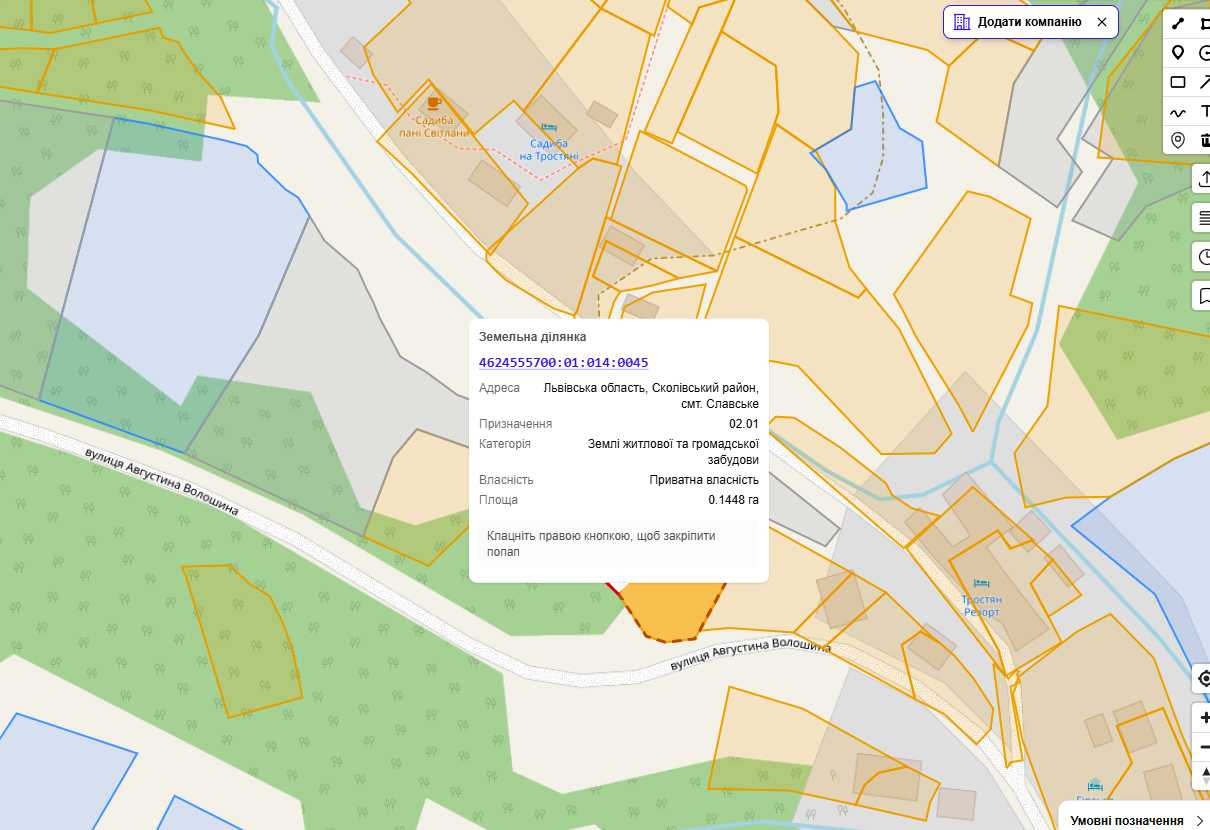This screenshot has width=1210, height=830.
Task: Click the bed icon of Тростян Резорт
Action: tap(981, 582)
